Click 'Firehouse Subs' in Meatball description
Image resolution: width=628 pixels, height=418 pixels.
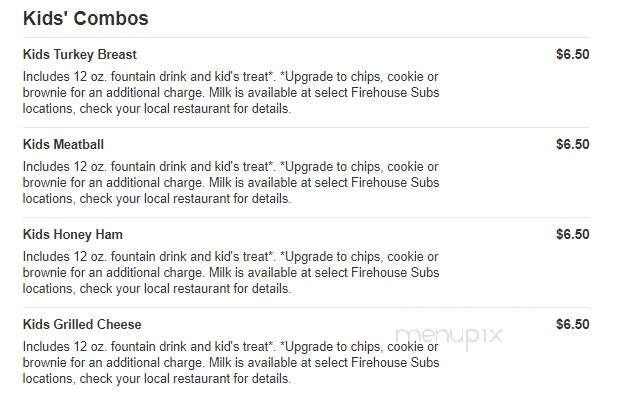[395, 183]
